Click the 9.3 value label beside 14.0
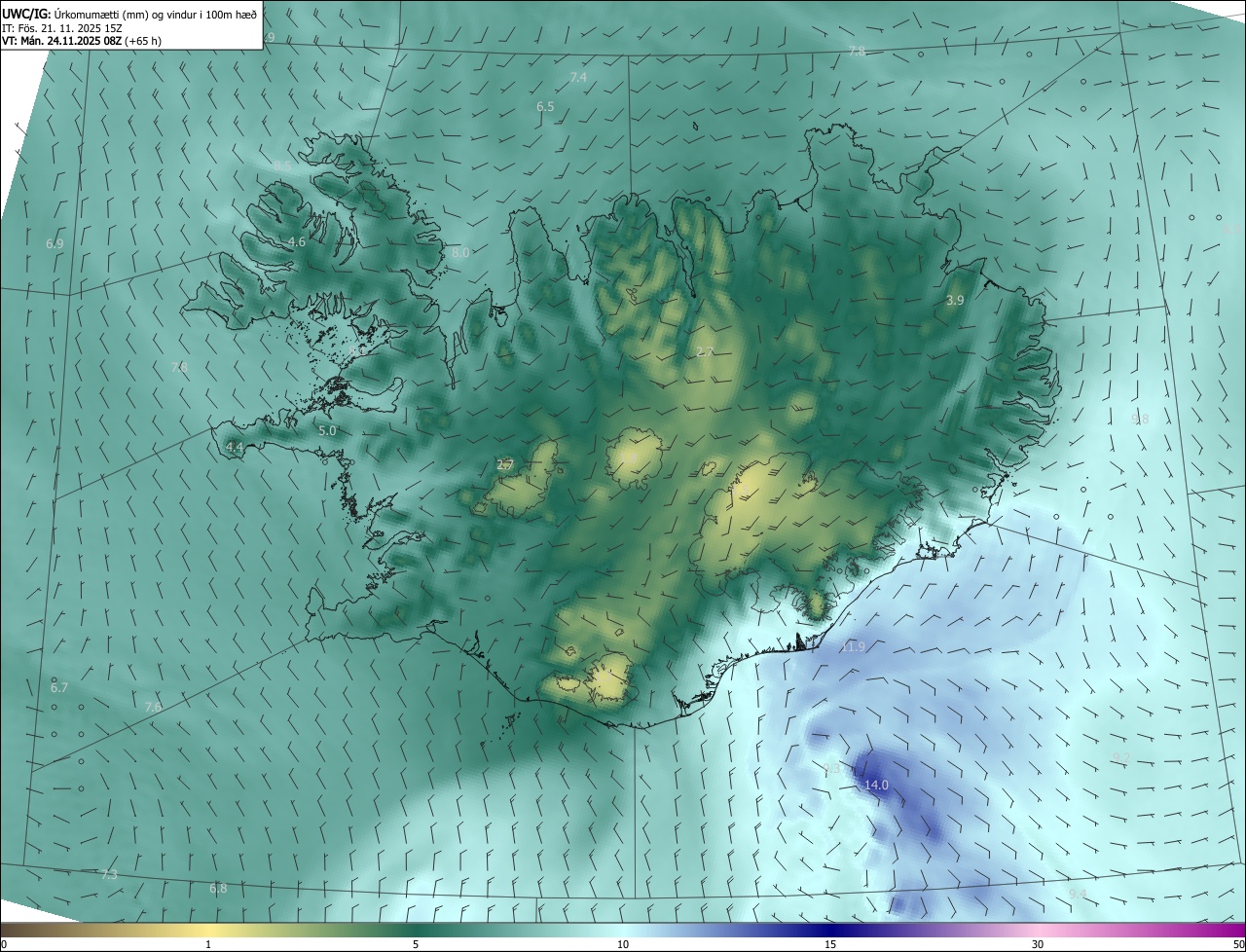 click(x=830, y=768)
